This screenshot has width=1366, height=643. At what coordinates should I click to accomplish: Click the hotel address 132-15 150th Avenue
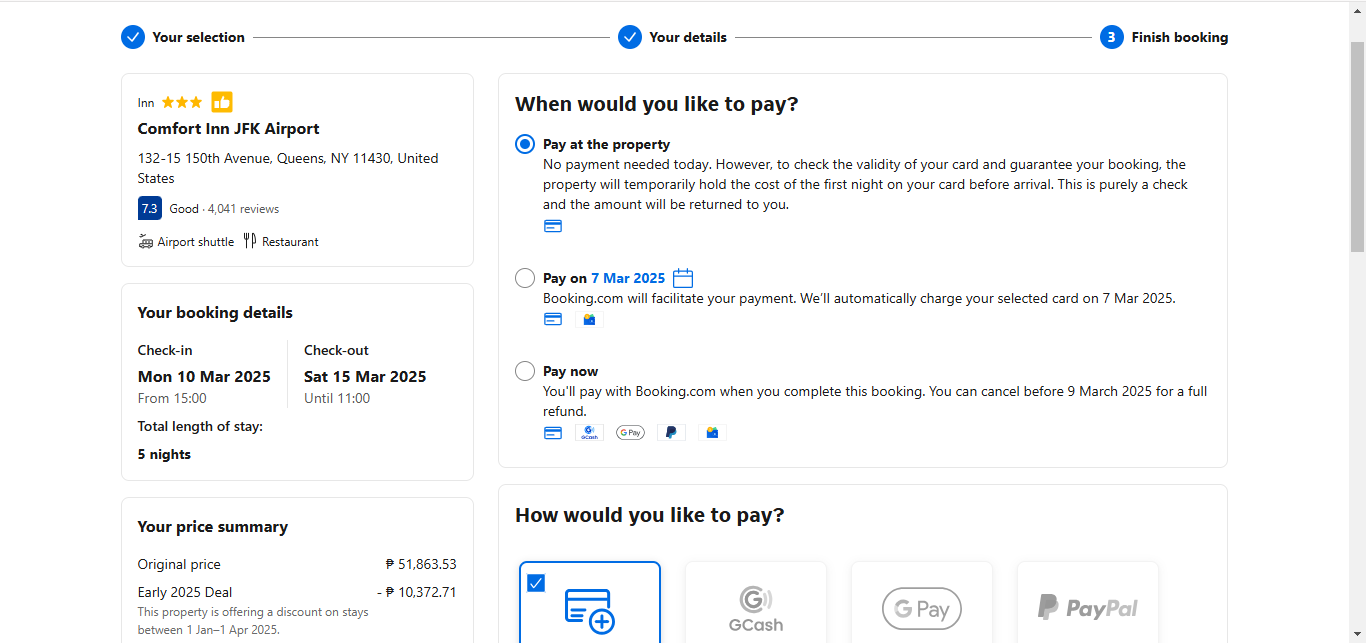click(x=288, y=168)
